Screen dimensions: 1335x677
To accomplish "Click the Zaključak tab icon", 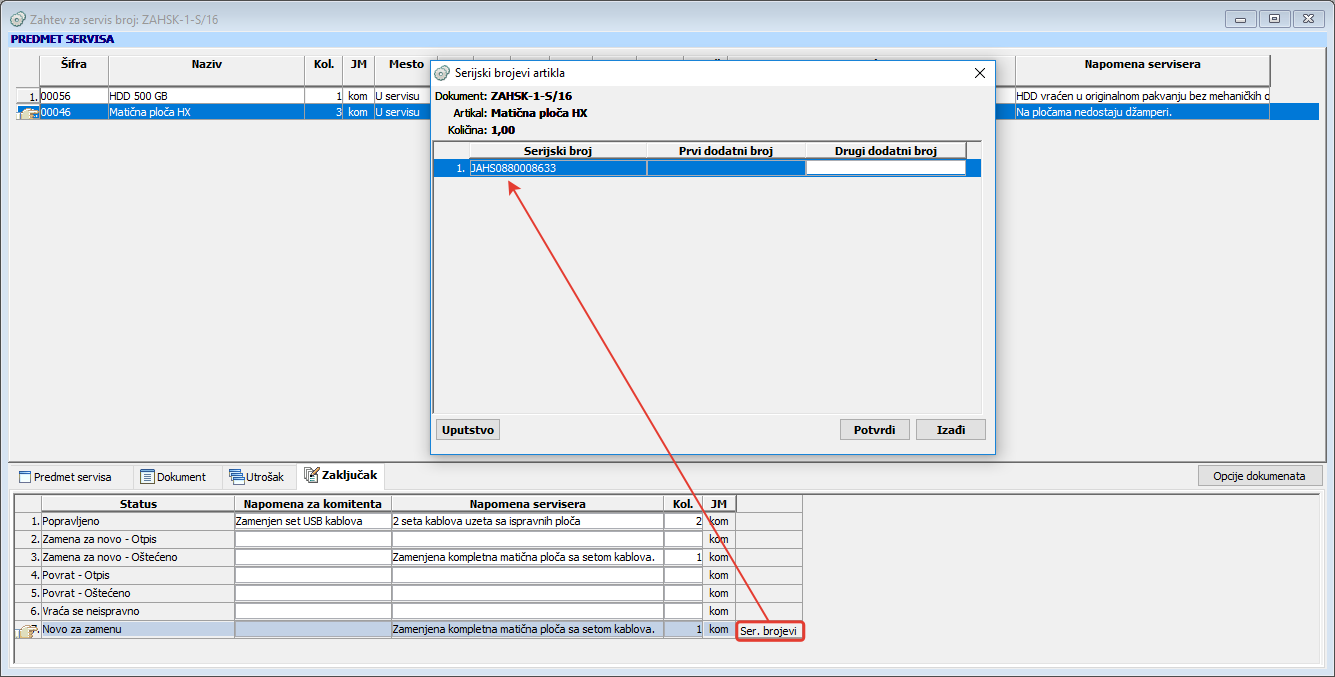I will click(x=311, y=475).
